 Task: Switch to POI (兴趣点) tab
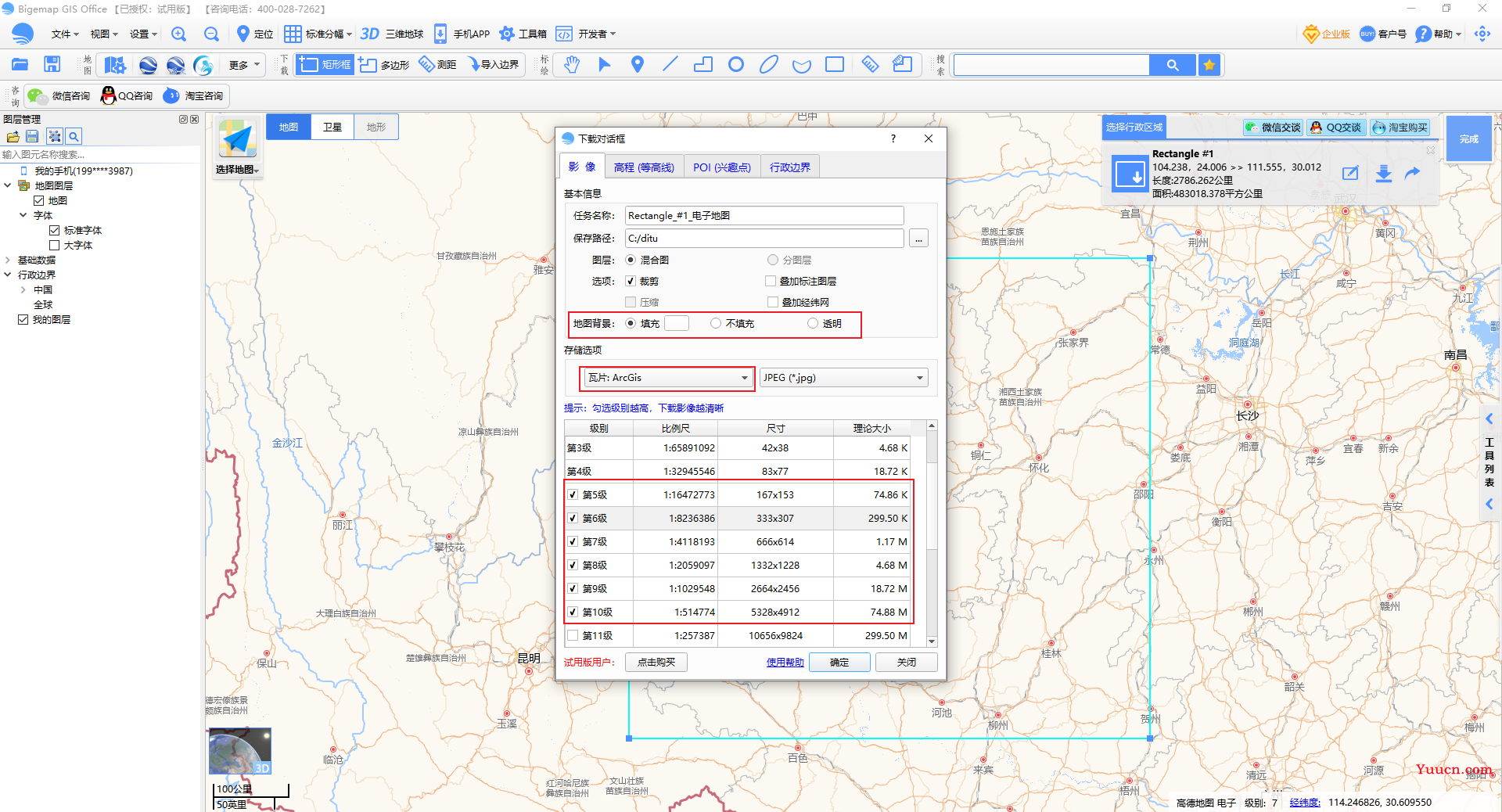point(721,167)
